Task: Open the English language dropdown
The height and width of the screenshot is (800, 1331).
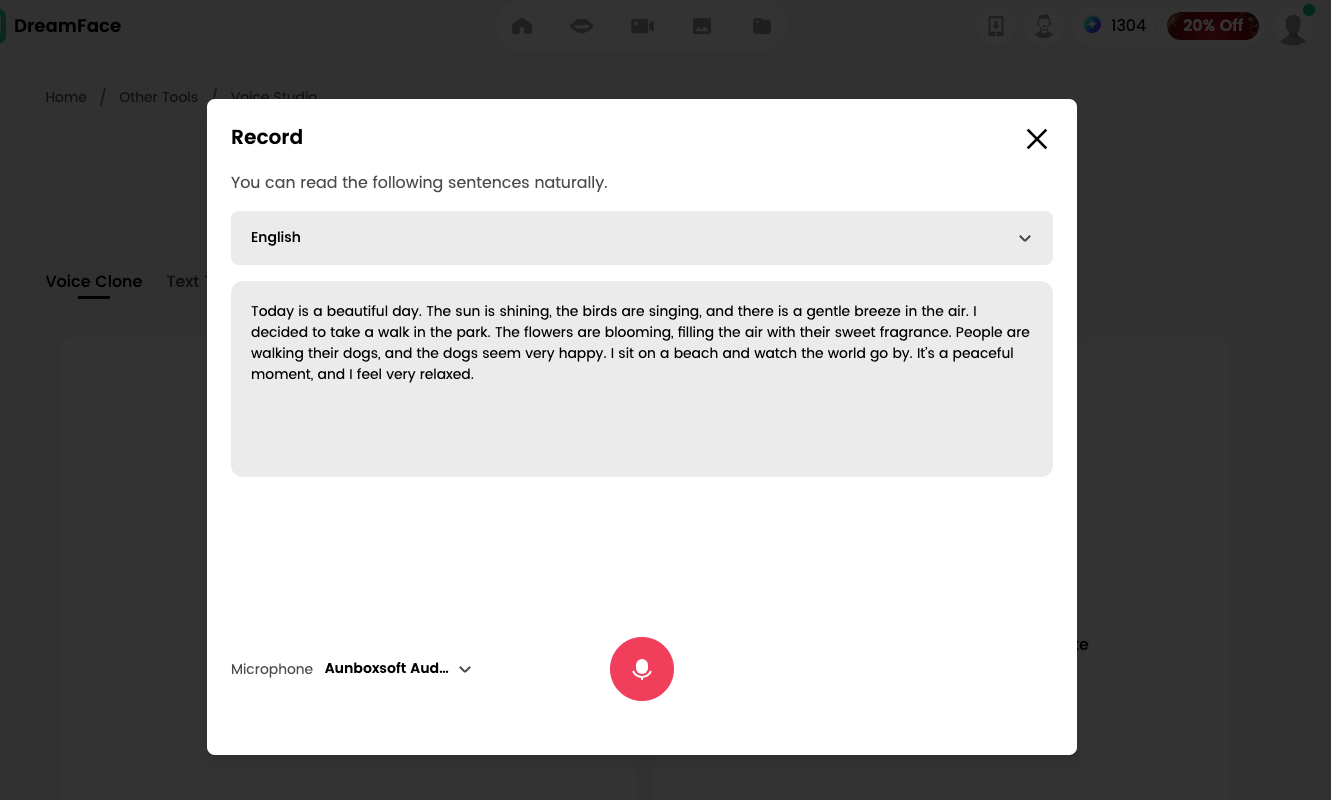Action: (641, 238)
